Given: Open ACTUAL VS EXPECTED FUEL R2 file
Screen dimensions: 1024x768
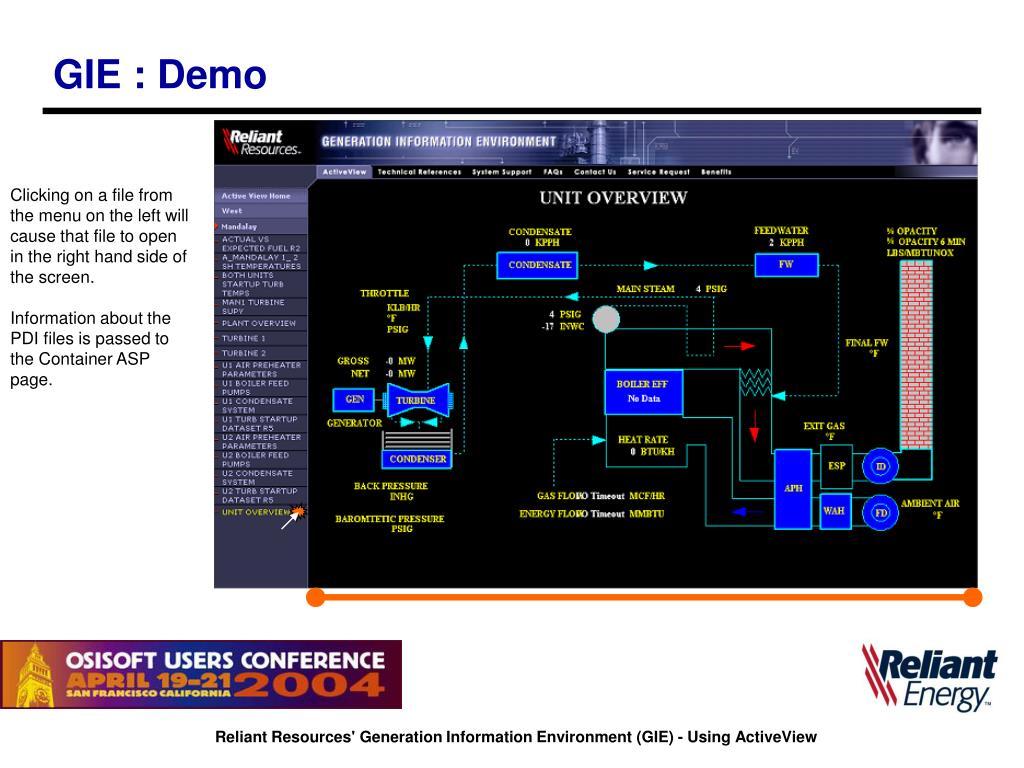Looking at the screenshot, I should point(261,244).
